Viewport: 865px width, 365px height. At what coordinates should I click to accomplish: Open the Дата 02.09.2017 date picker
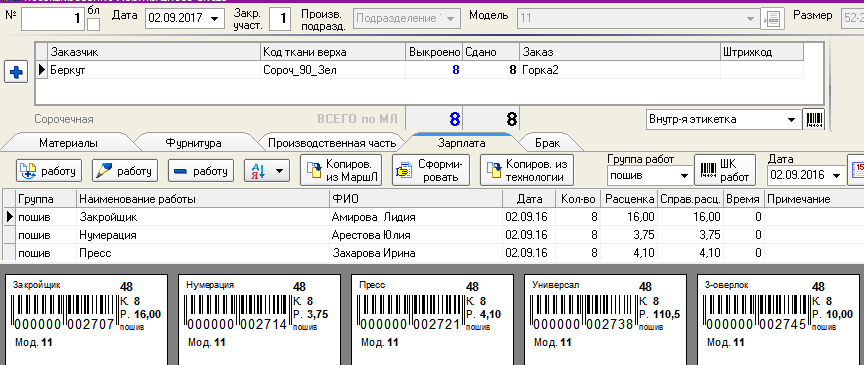(x=186, y=19)
